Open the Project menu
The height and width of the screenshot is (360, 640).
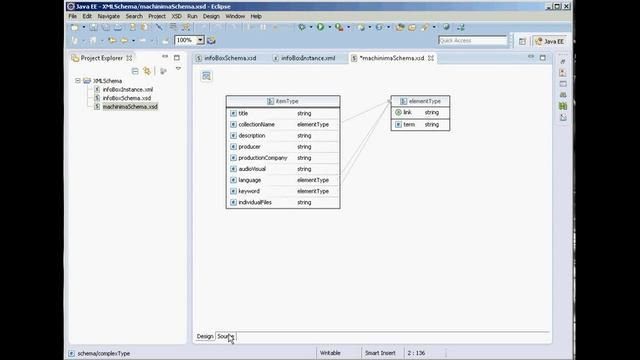click(157, 16)
